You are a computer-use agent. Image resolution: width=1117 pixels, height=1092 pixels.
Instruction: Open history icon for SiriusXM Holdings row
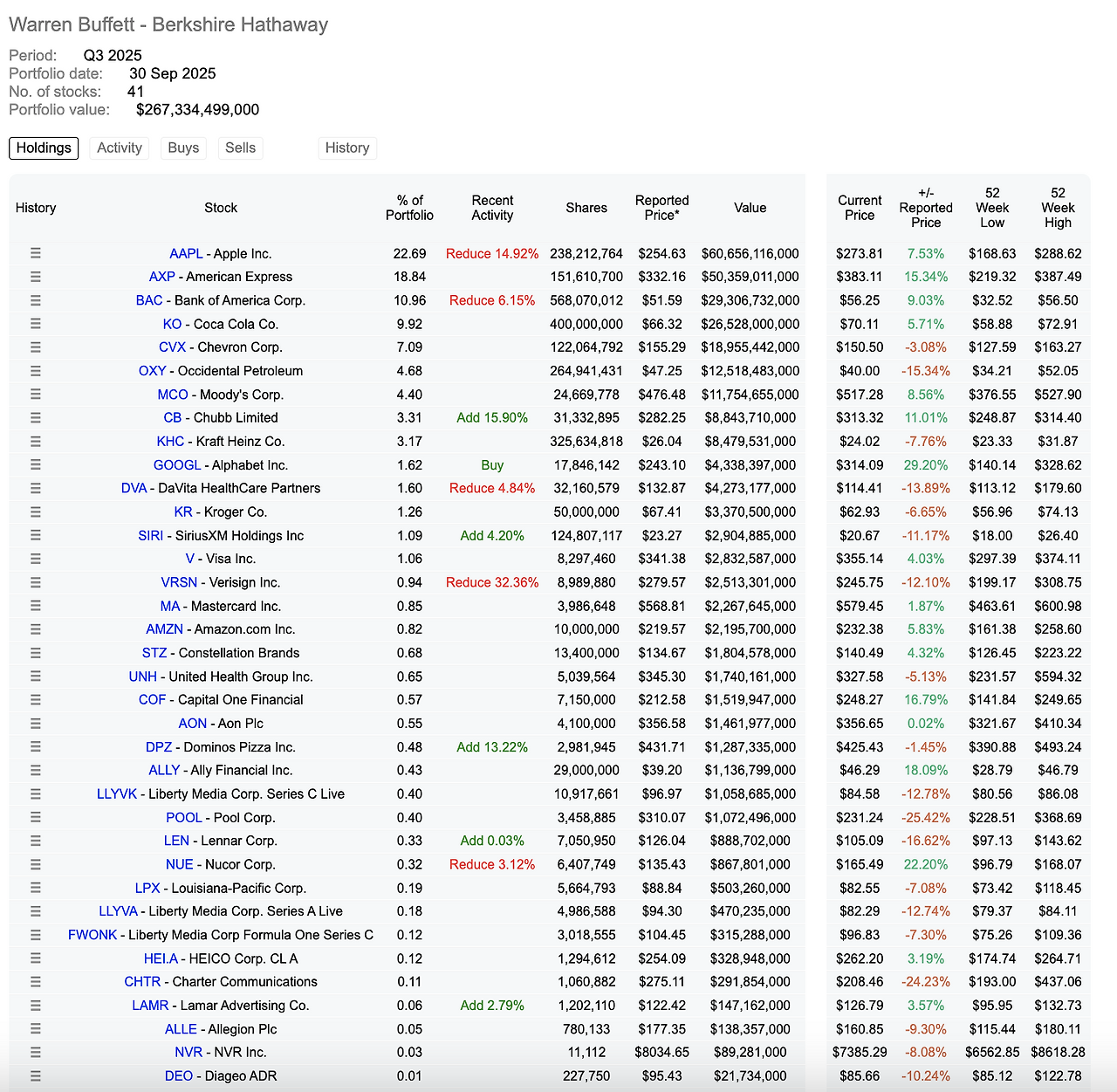click(x=36, y=535)
